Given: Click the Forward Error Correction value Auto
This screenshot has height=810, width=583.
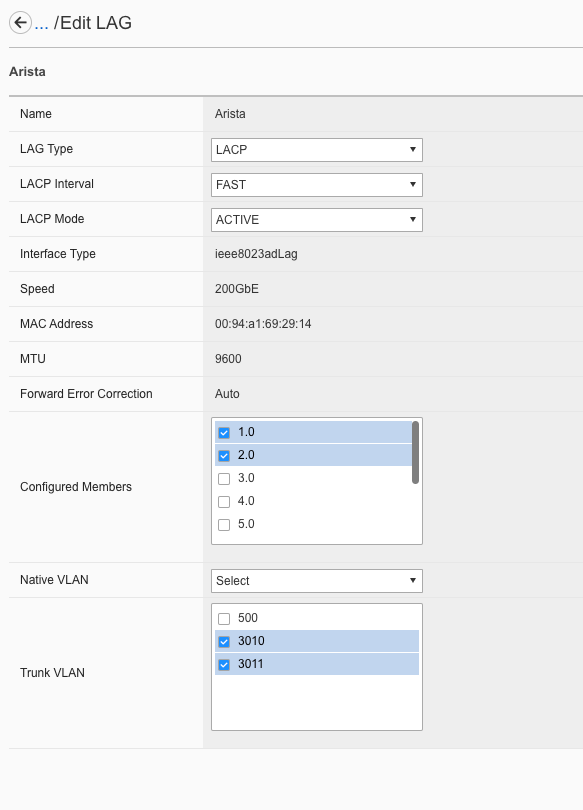Looking at the screenshot, I should coord(227,394).
